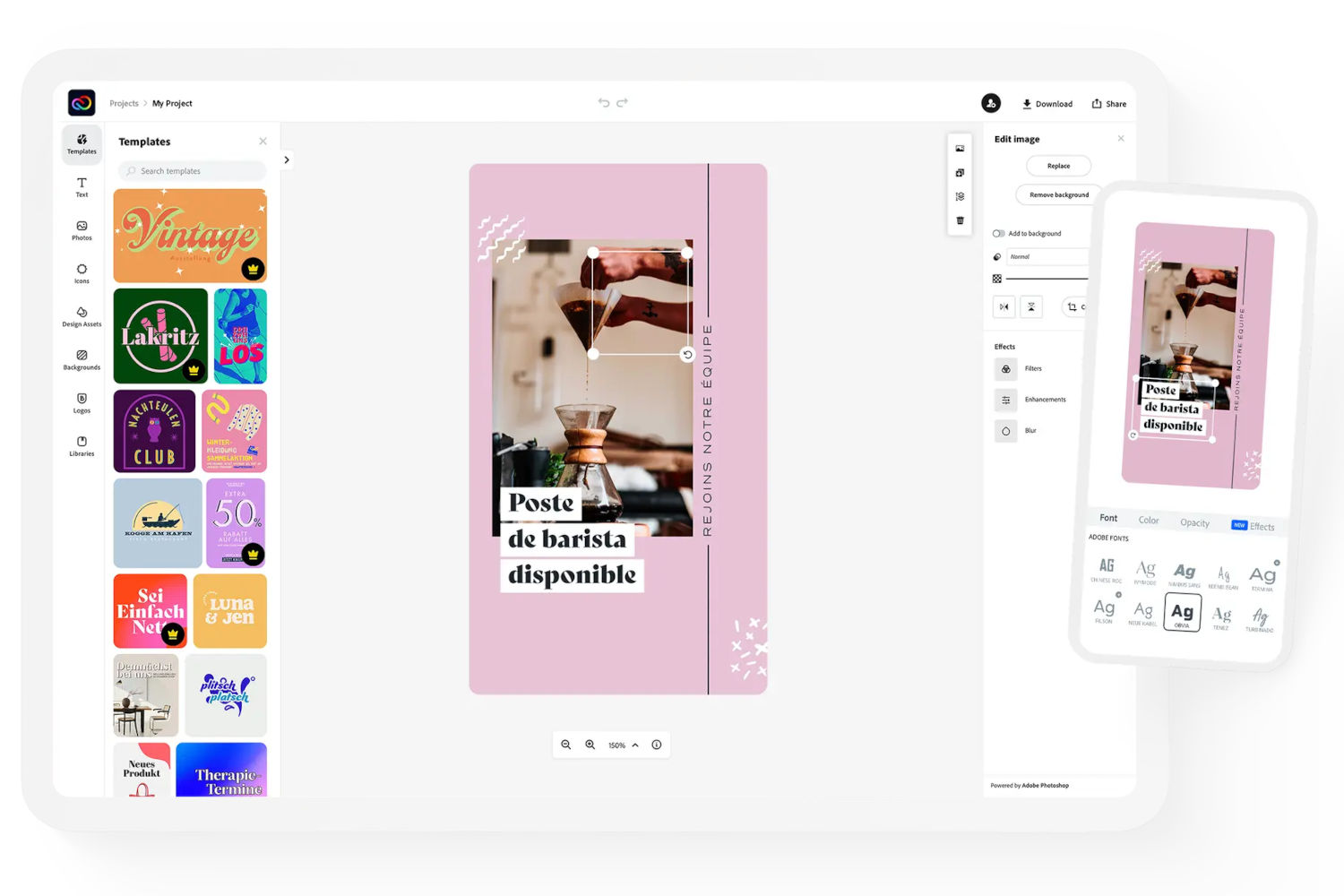This screenshot has height=896, width=1344.
Task: Click the Remove background button
Action: (1058, 194)
